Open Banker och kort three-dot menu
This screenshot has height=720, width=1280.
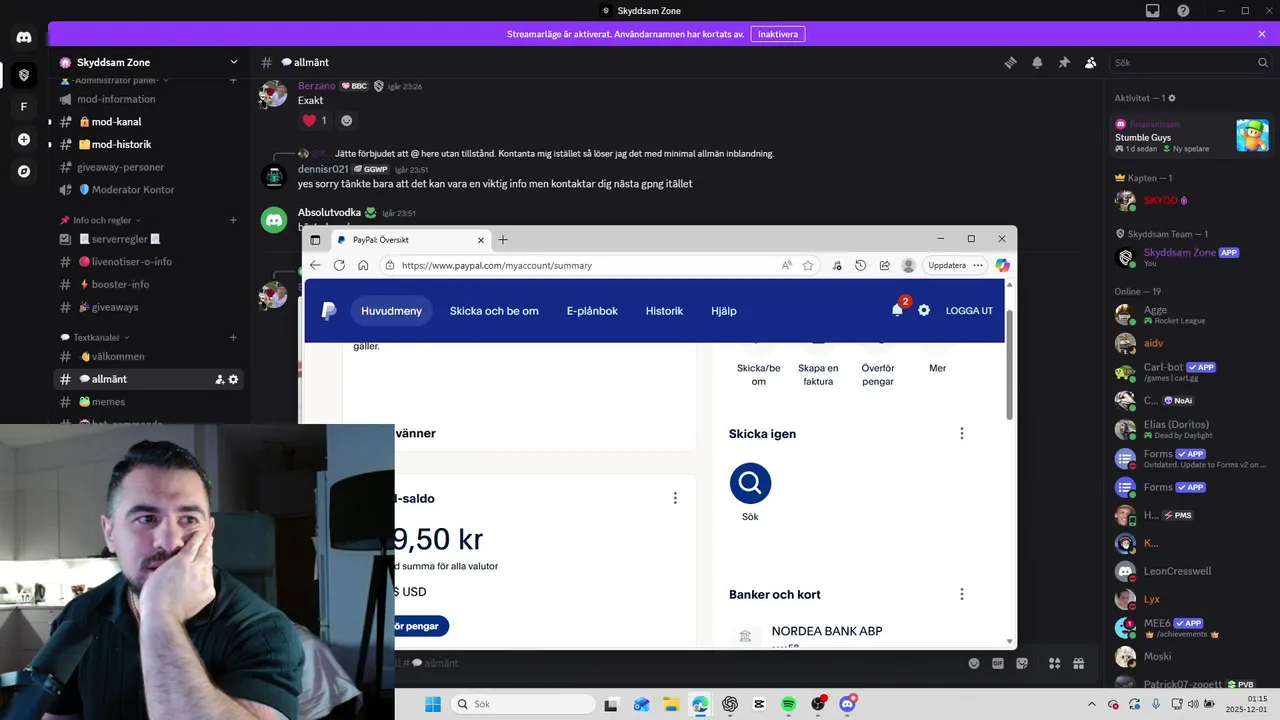point(962,594)
